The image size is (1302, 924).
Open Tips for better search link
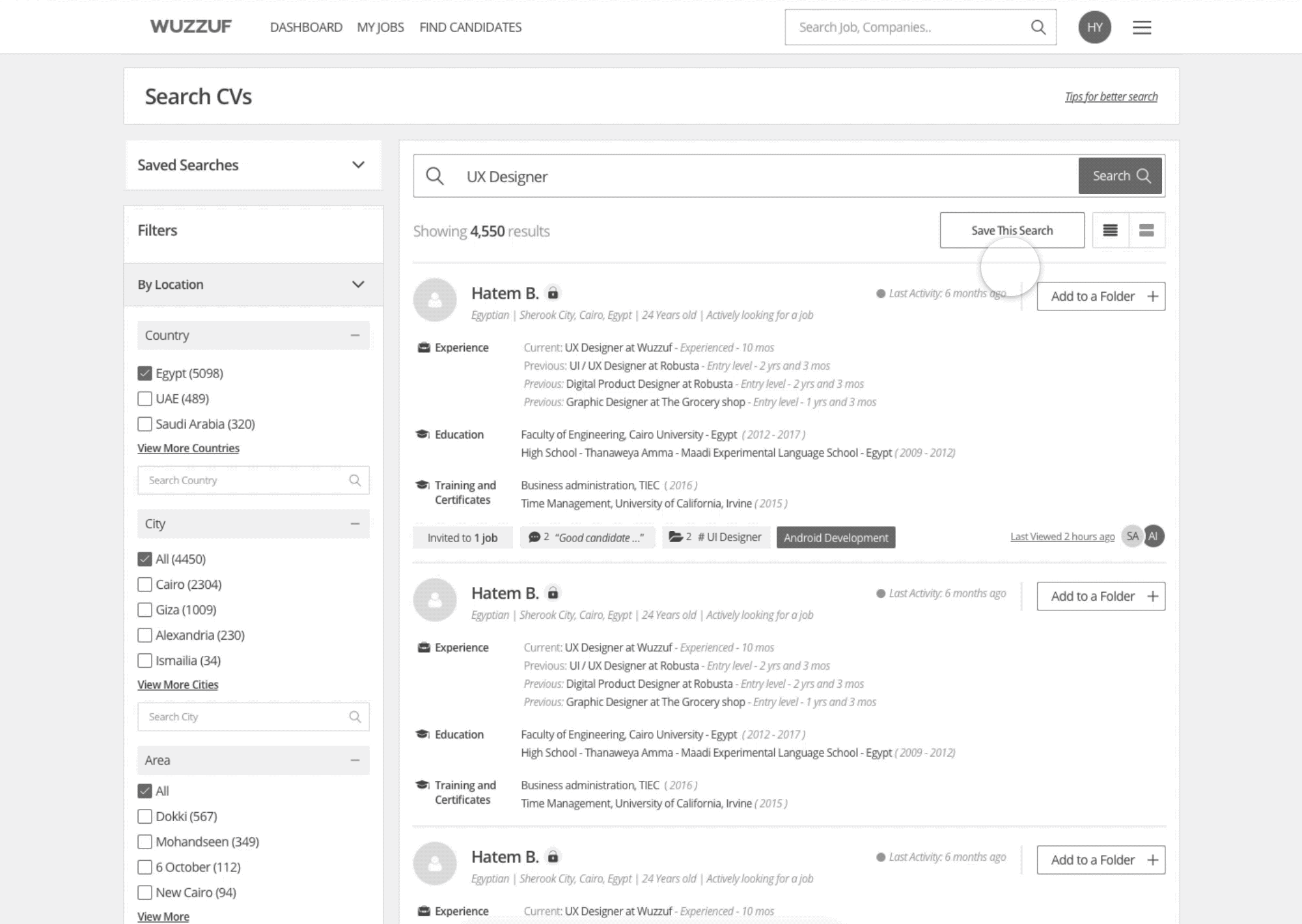pos(1111,97)
